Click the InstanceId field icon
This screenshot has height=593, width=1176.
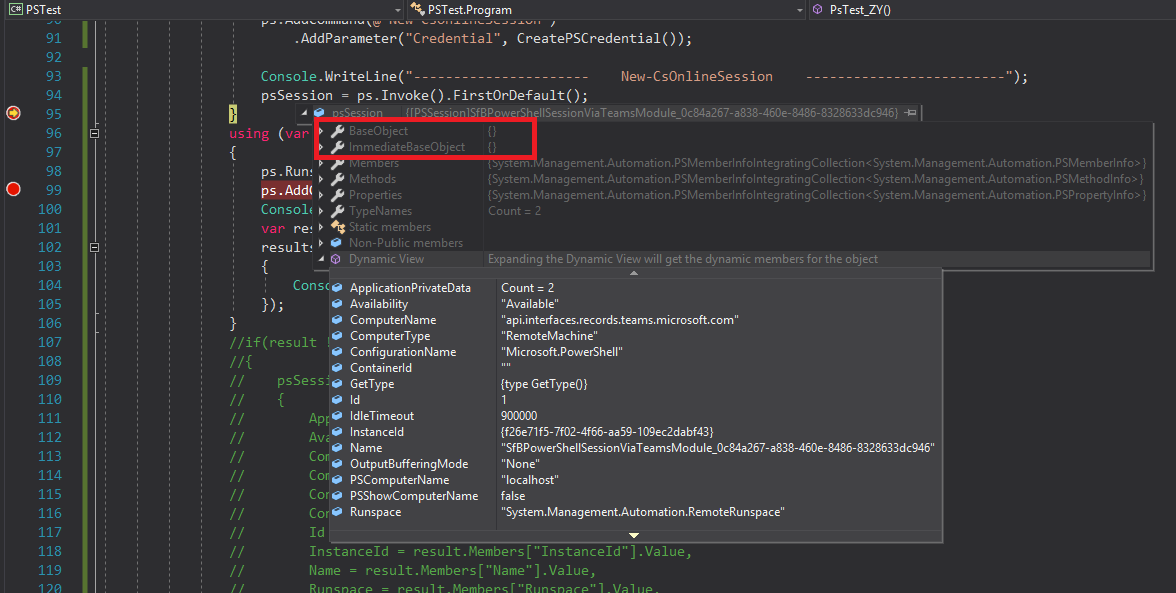338,432
